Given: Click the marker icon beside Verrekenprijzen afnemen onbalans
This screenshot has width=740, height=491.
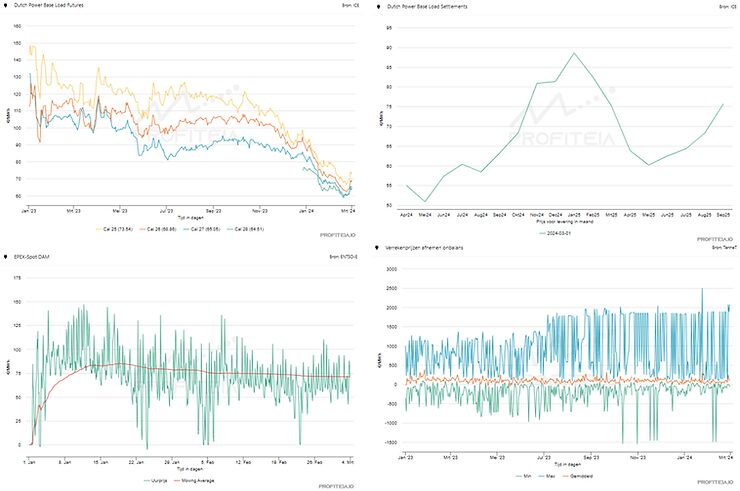Looking at the screenshot, I should (377, 247).
